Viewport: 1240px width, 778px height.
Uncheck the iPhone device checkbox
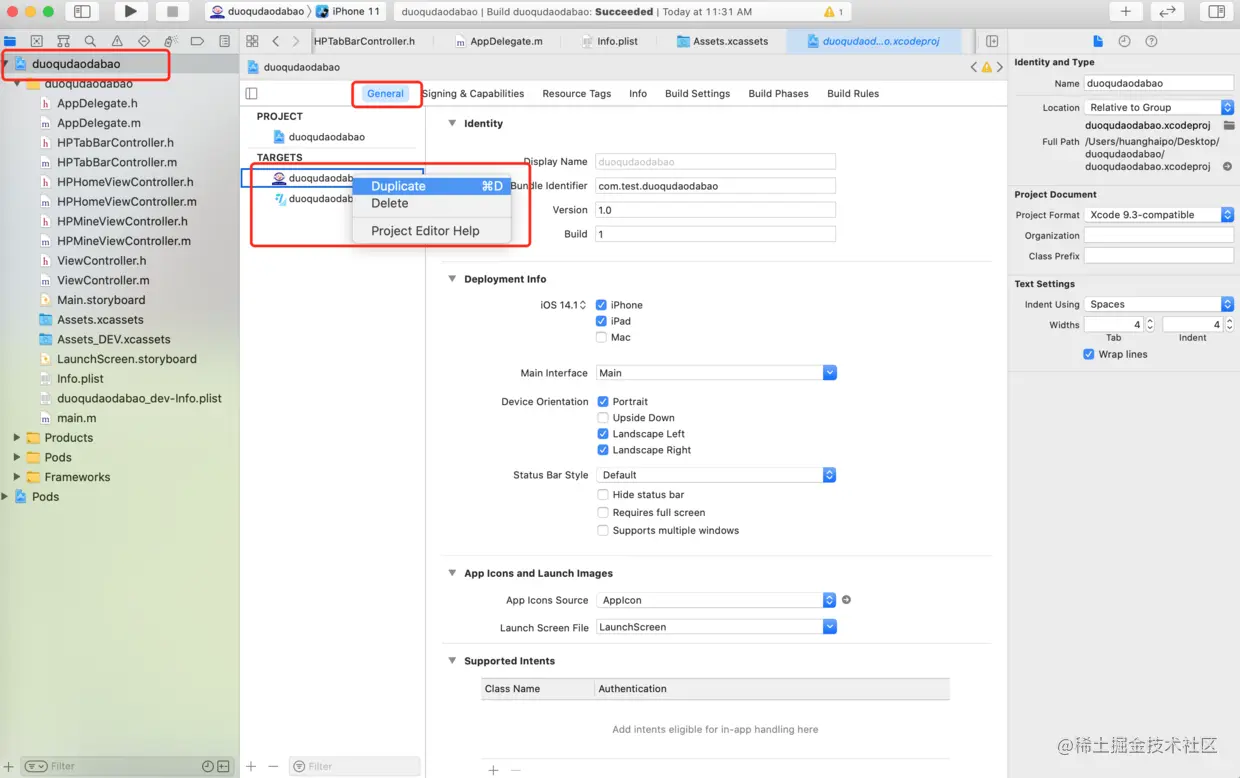(602, 305)
